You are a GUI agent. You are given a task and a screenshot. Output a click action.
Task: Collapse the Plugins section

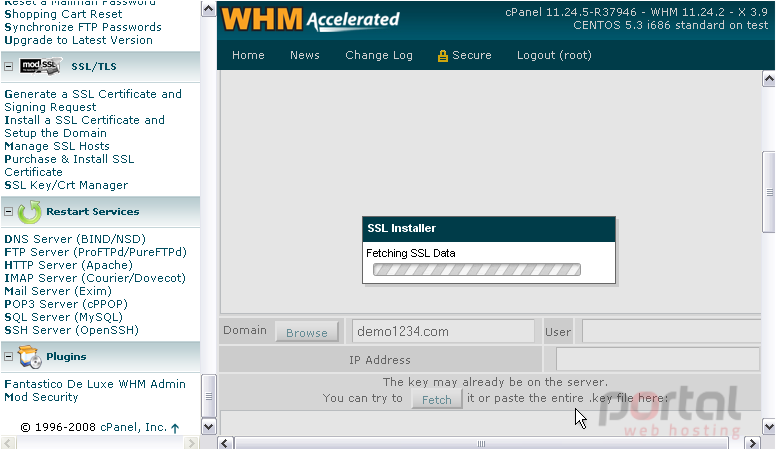coord(8,356)
